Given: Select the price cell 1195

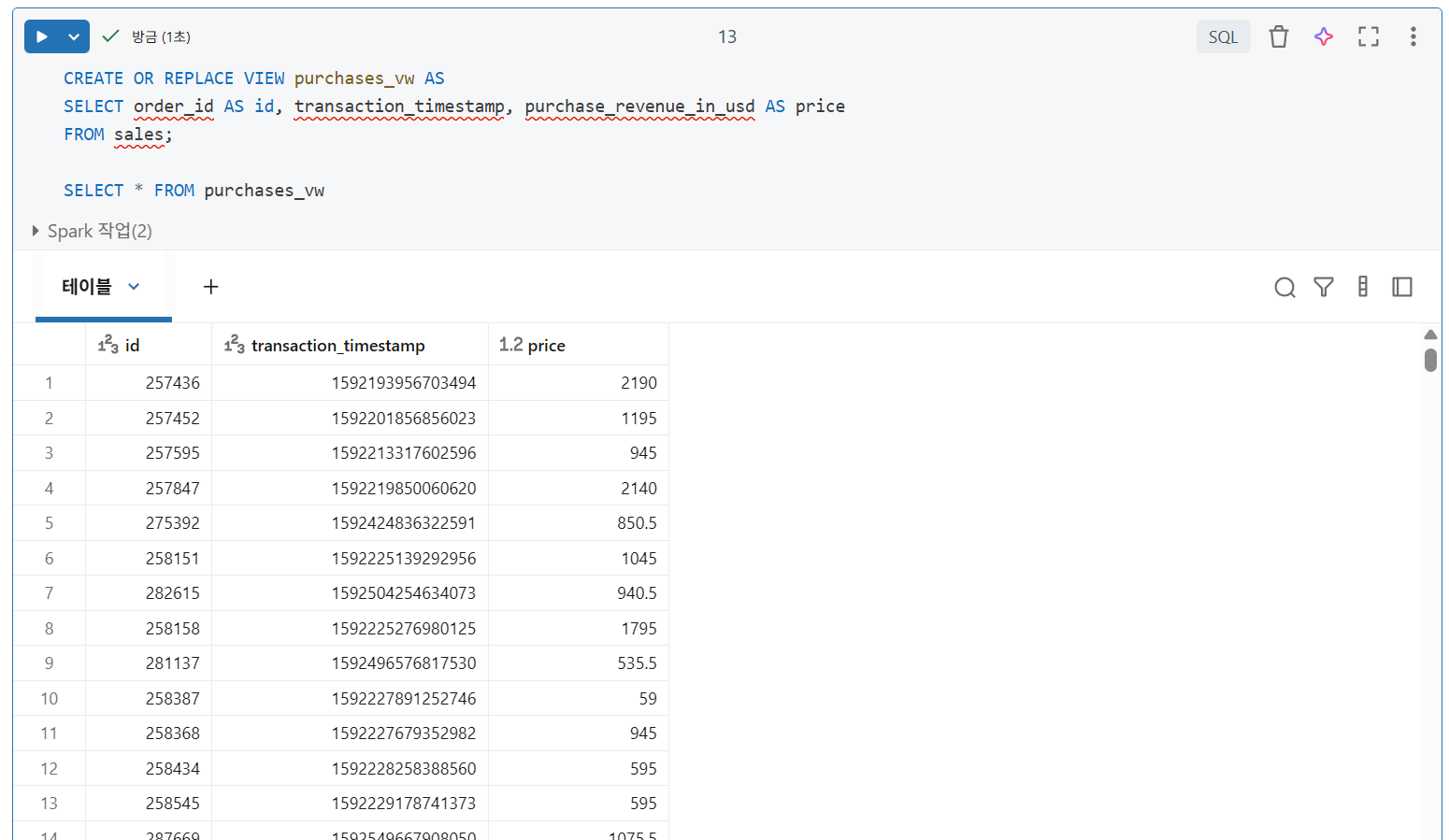Looking at the screenshot, I should click(579, 418).
